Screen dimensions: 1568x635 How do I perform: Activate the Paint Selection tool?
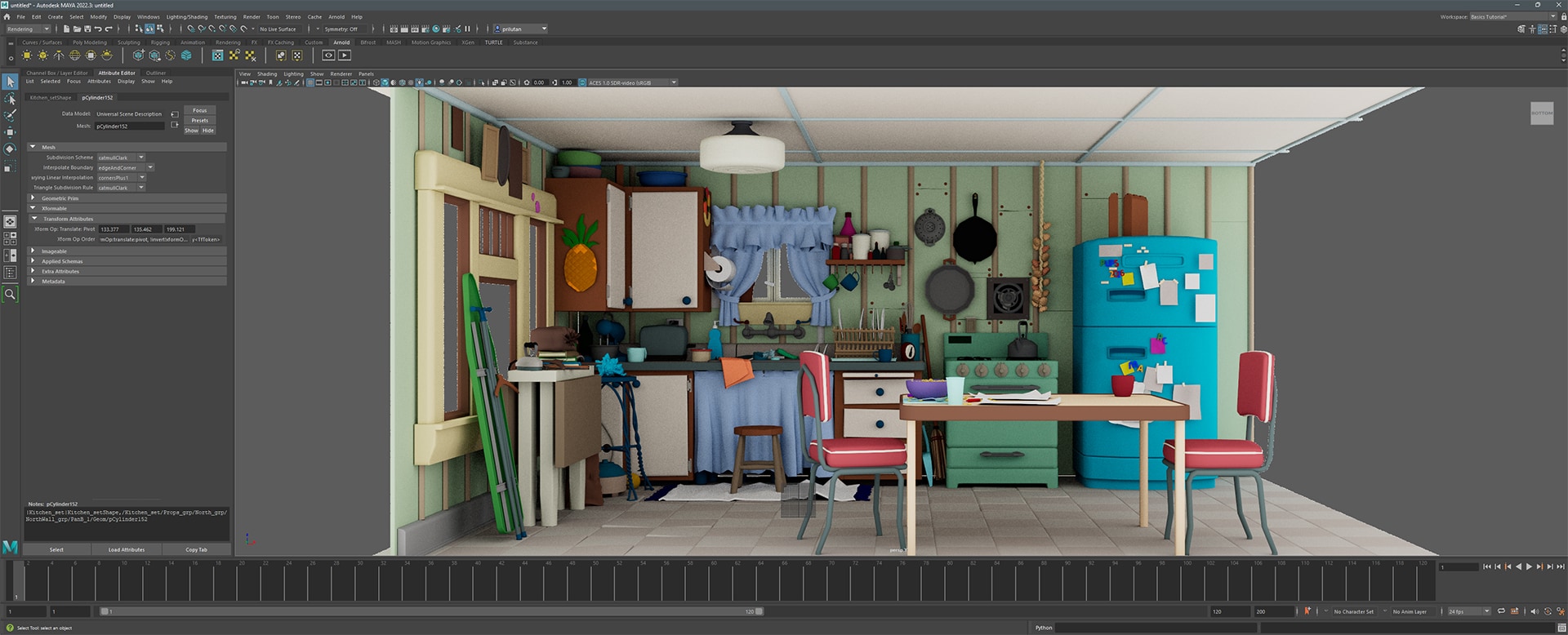click(10, 115)
